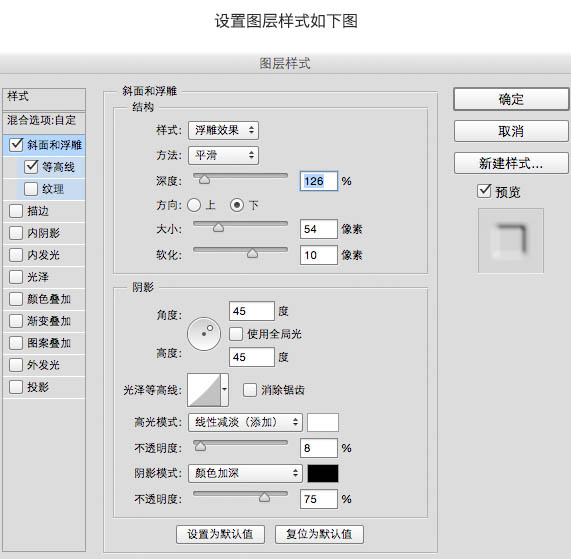Open the white highlight color swatch
The image size is (571, 559).
point(323,422)
